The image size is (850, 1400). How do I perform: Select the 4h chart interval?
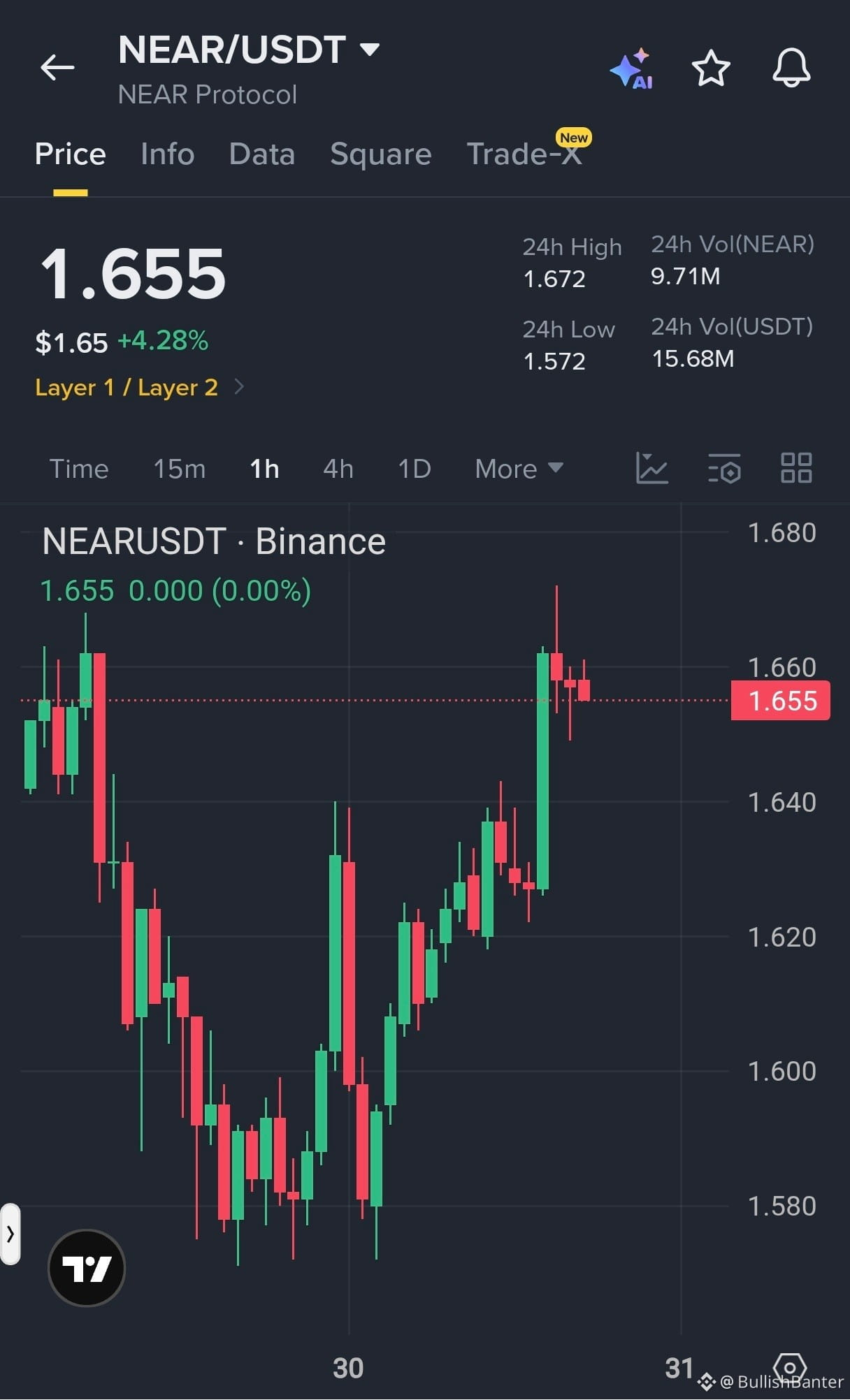coord(338,469)
